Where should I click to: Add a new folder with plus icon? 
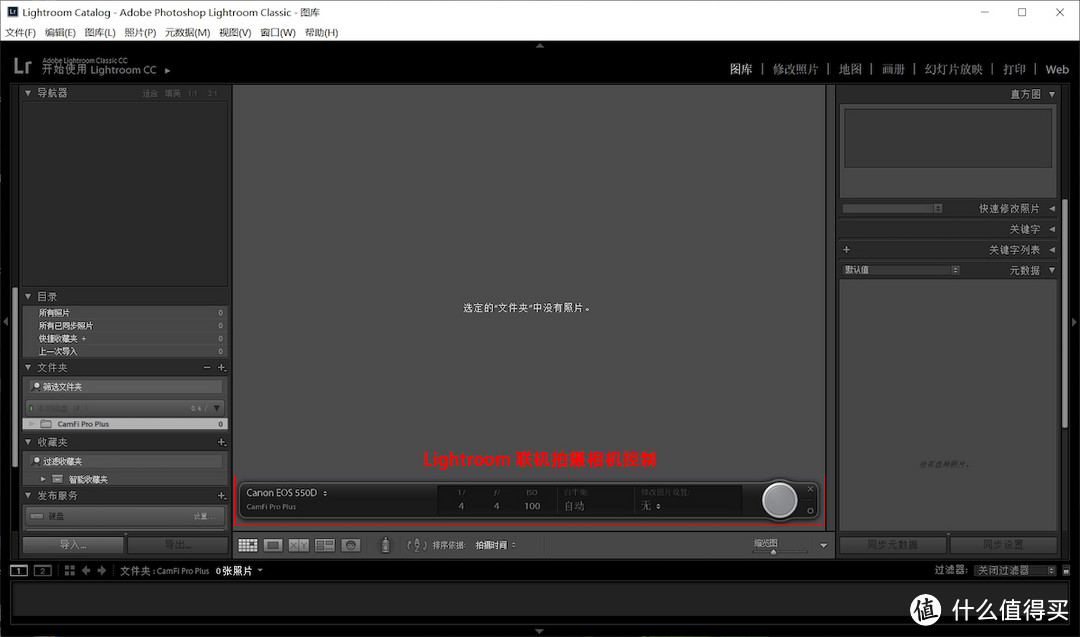pos(222,368)
